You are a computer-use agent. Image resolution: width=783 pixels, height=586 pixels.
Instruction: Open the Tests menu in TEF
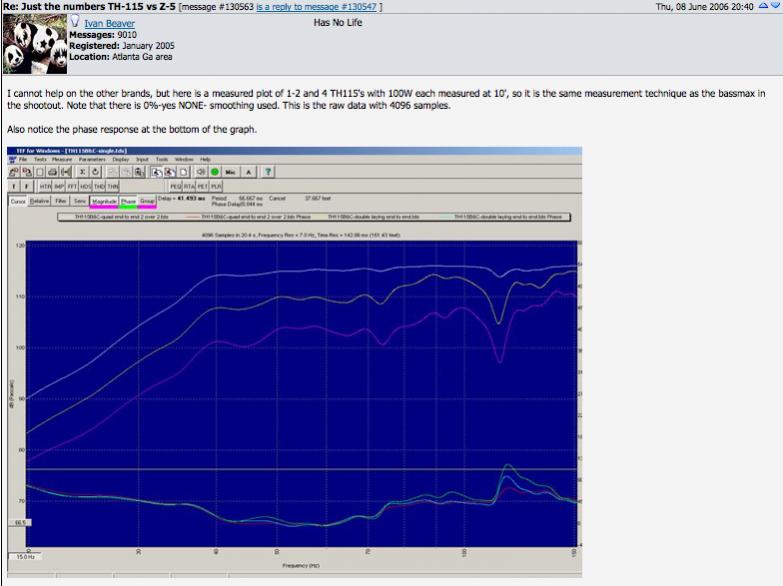(x=40, y=159)
